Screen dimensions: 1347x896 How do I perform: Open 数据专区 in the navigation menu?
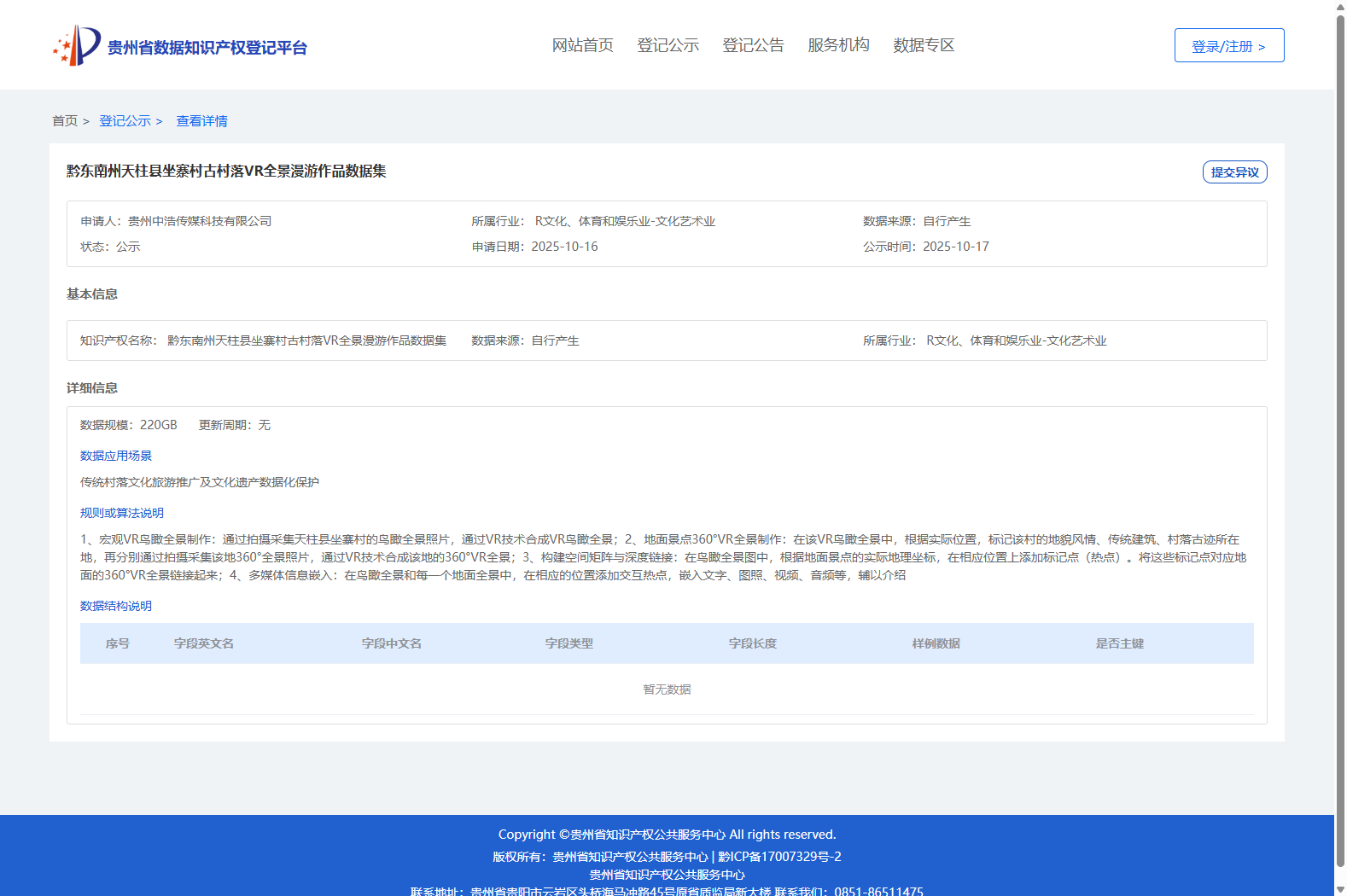[x=924, y=45]
